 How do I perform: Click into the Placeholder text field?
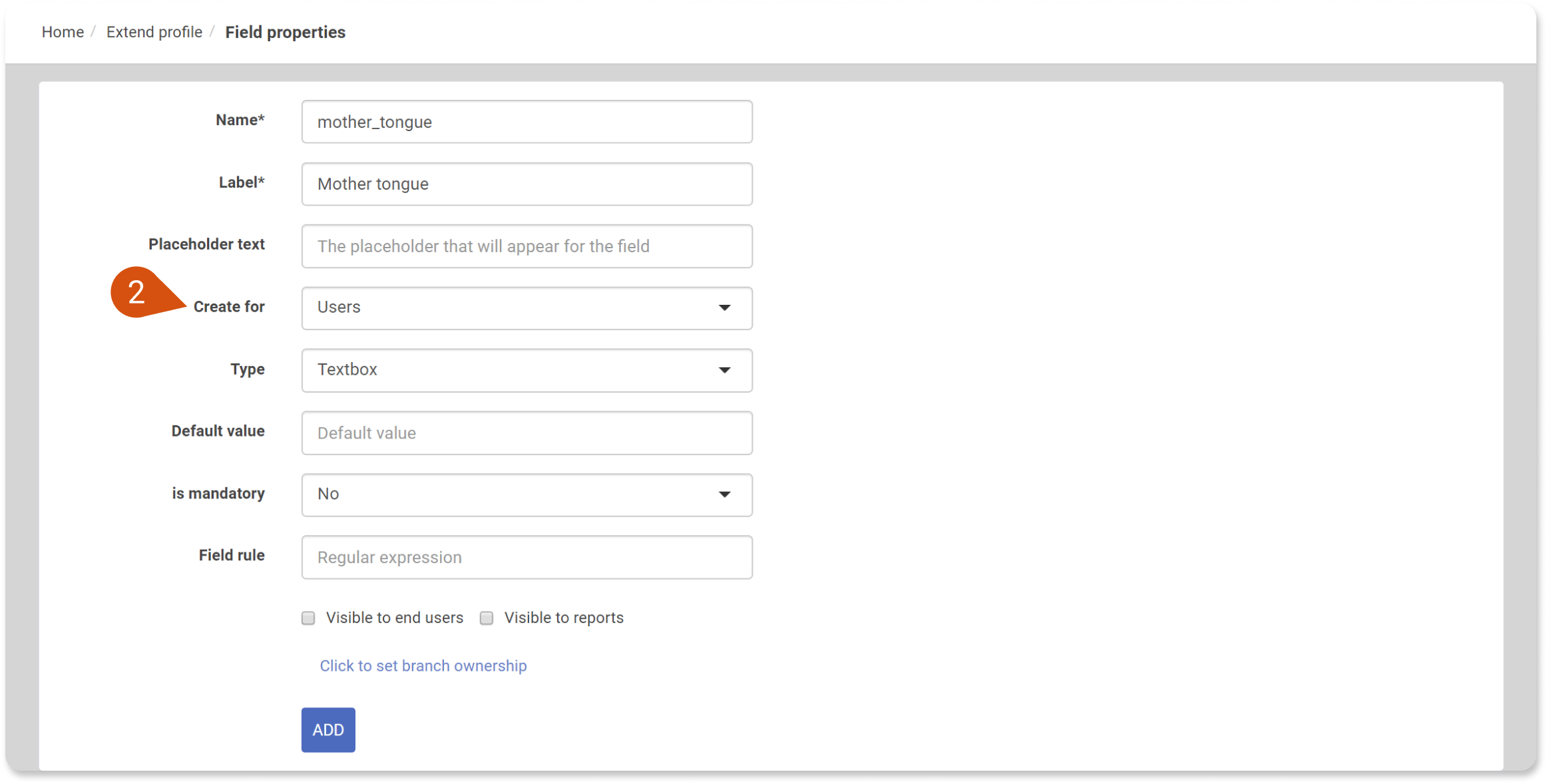click(527, 246)
